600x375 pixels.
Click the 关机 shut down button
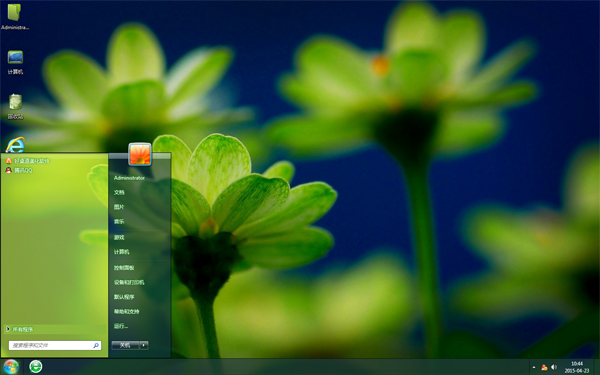coord(125,345)
